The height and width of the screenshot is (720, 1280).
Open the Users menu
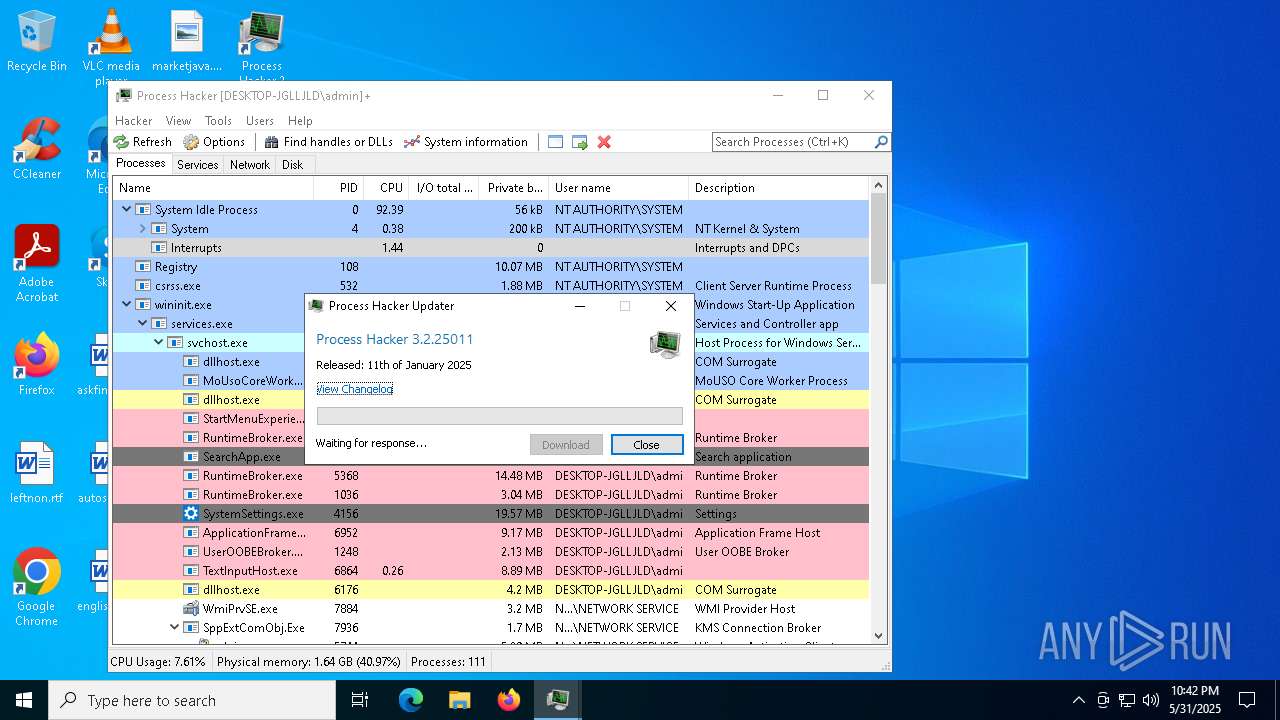[x=260, y=121]
